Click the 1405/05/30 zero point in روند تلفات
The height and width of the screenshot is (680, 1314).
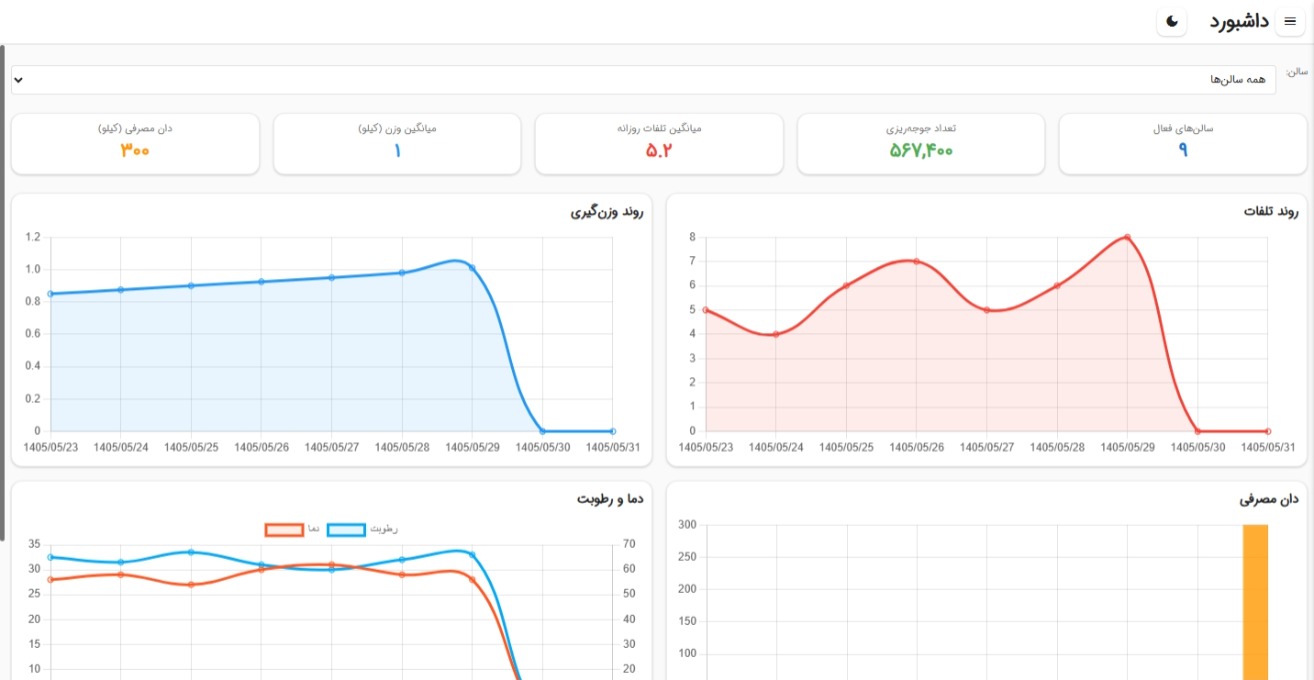coord(1197,431)
